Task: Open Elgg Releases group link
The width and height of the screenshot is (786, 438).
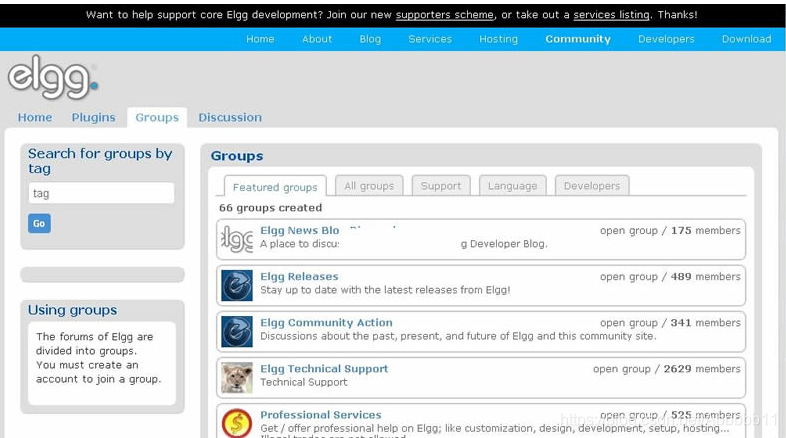Action: (x=299, y=277)
